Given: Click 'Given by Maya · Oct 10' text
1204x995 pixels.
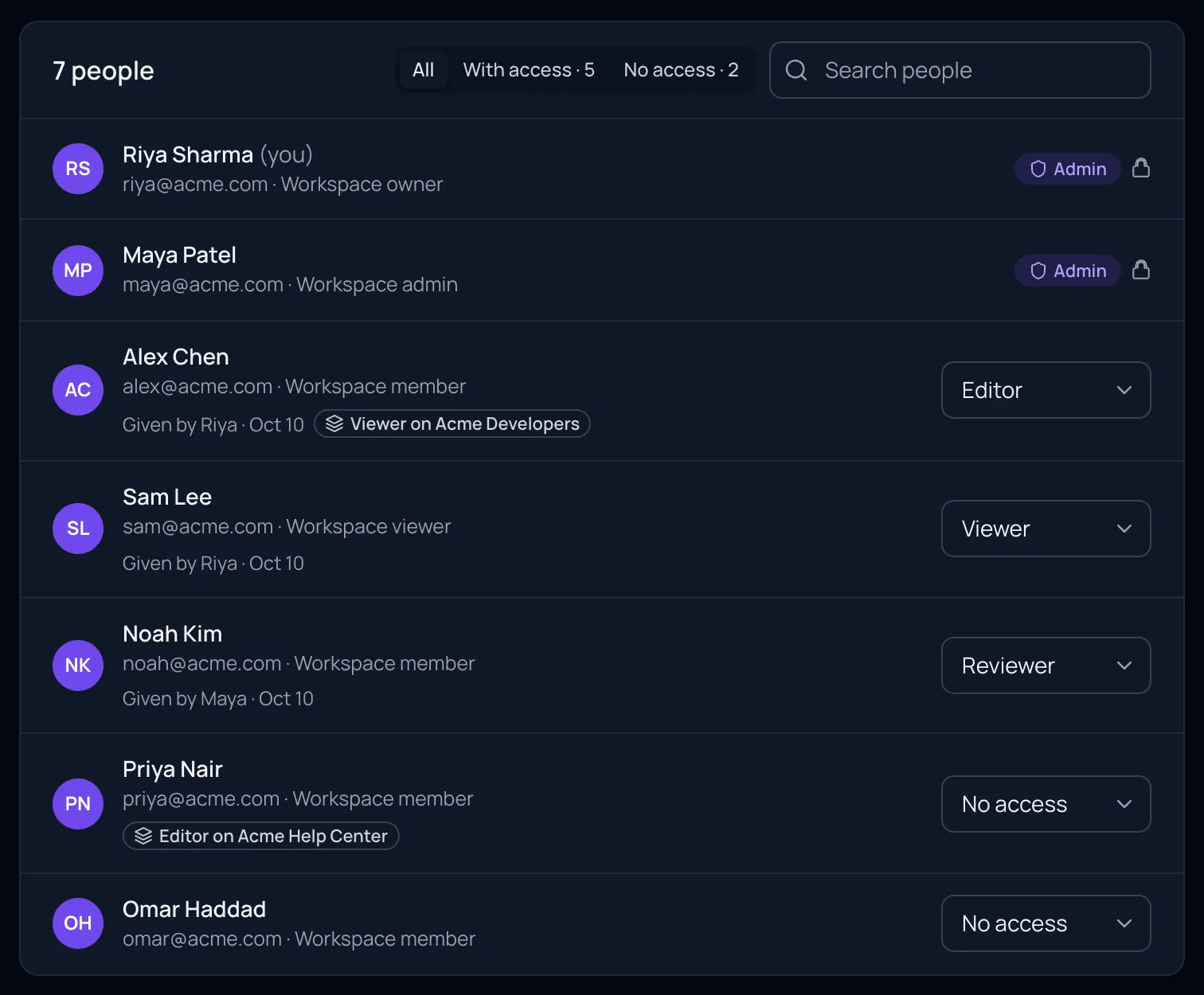Looking at the screenshot, I should (218, 699).
